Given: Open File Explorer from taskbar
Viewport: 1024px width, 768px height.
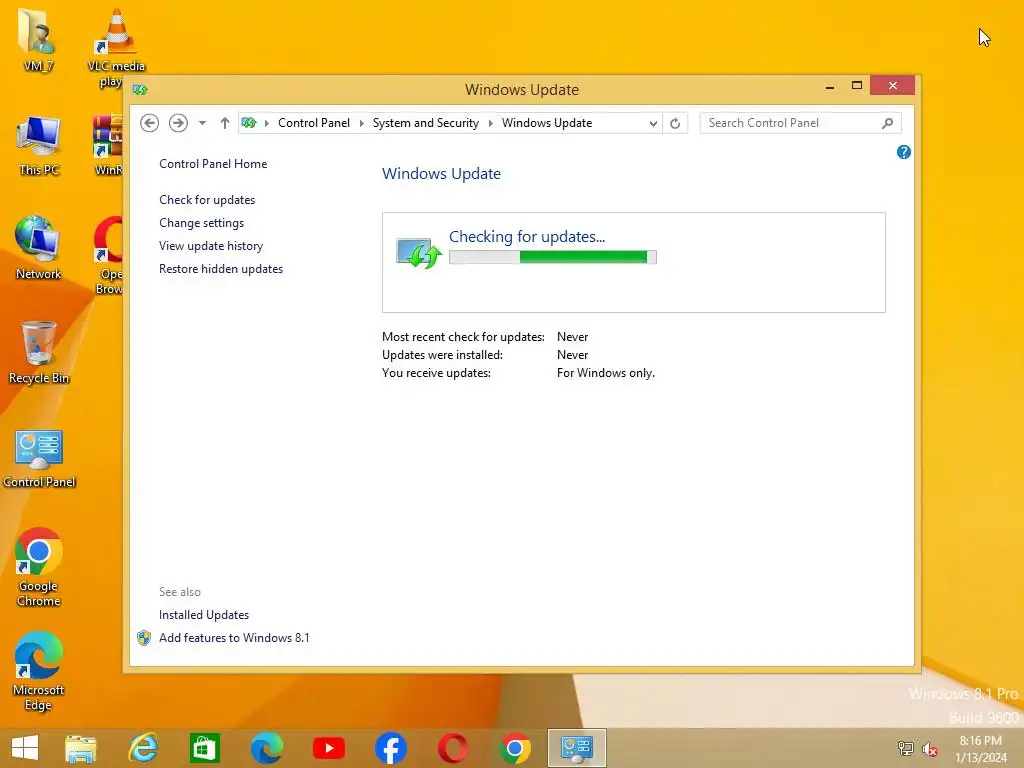Looking at the screenshot, I should (x=81, y=748).
